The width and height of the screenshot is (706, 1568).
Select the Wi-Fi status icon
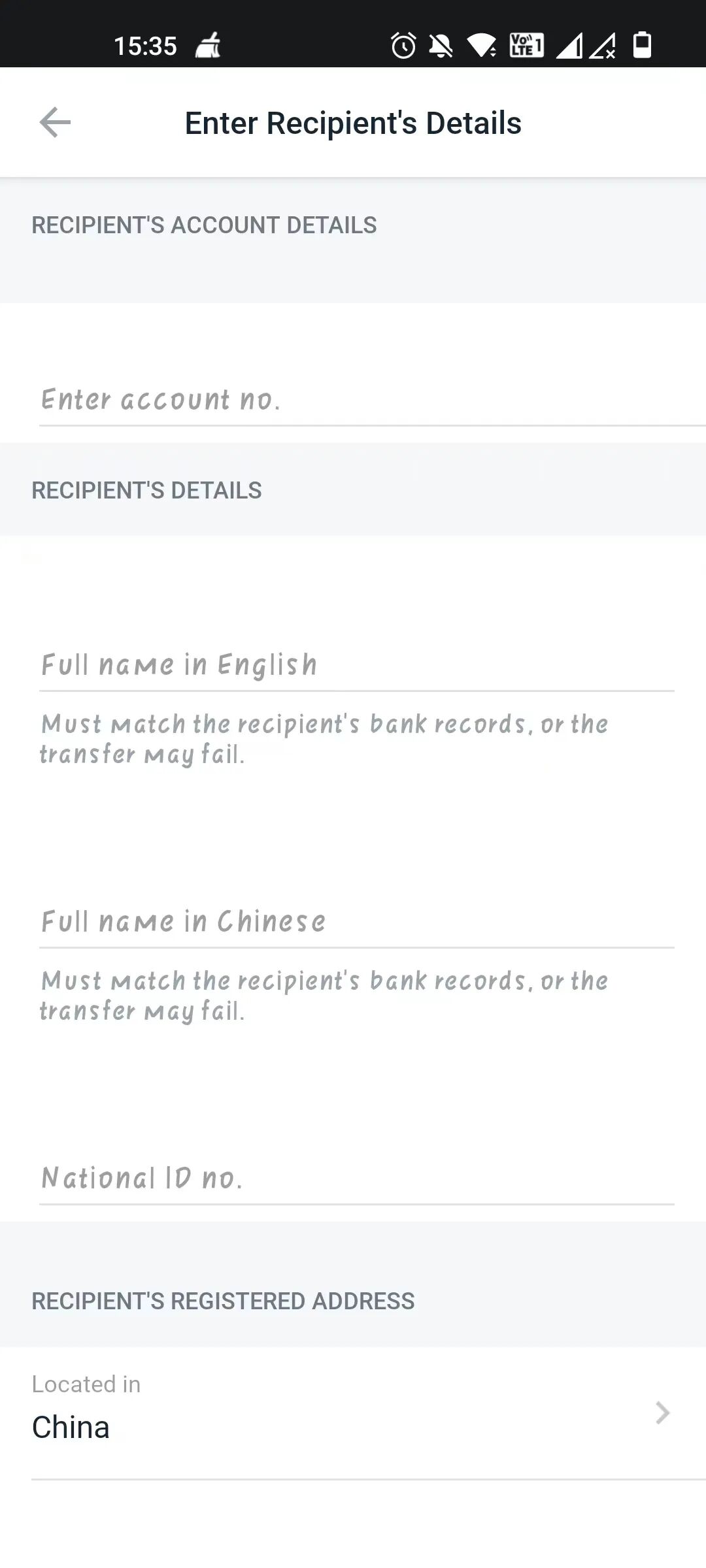482,46
